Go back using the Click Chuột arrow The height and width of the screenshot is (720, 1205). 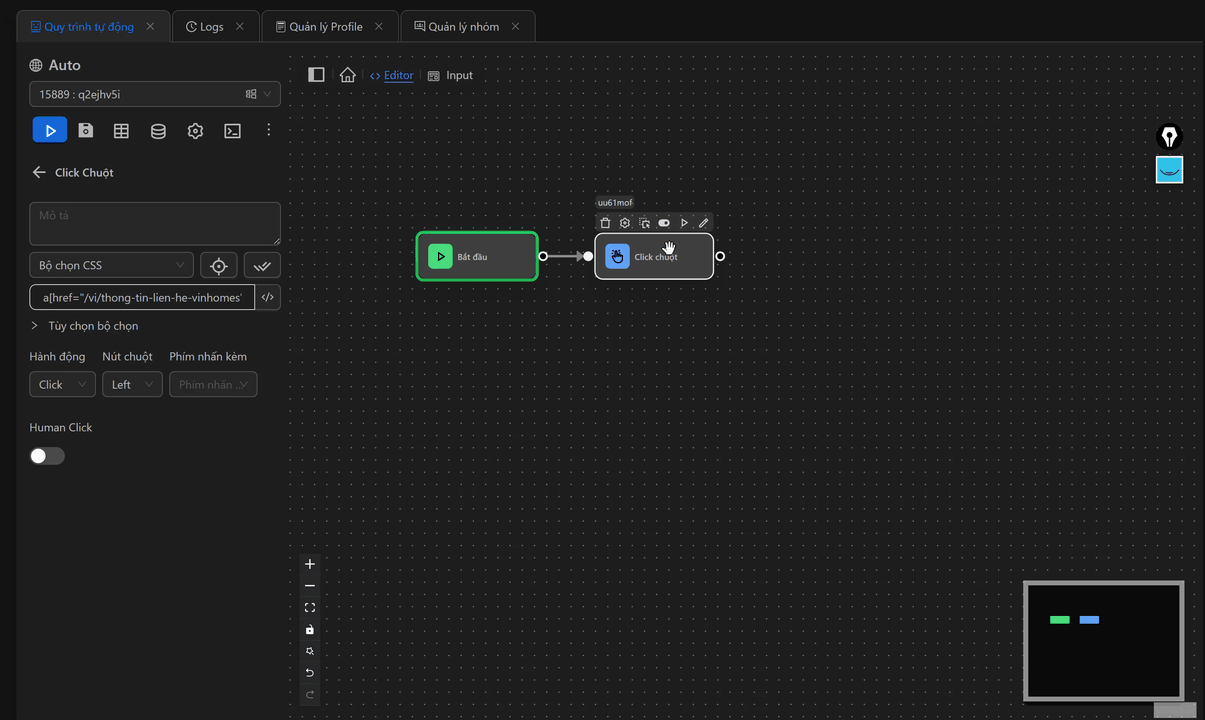pos(39,172)
